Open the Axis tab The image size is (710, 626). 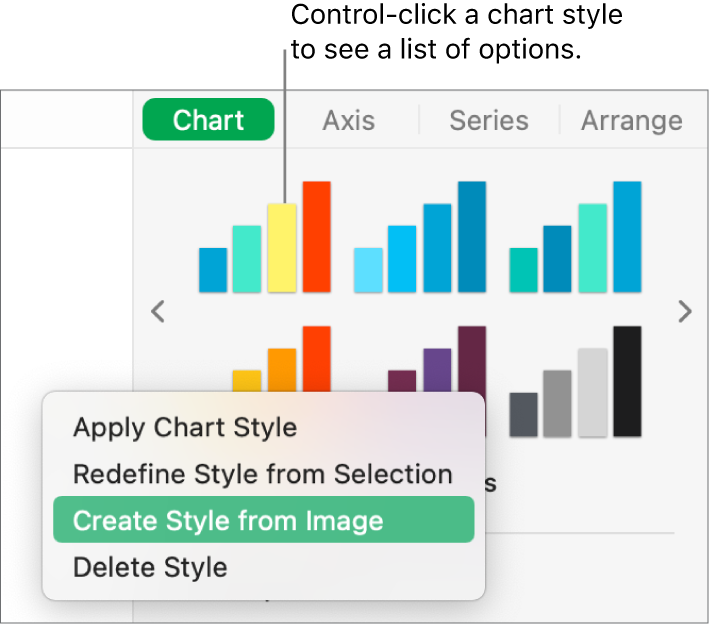click(348, 120)
